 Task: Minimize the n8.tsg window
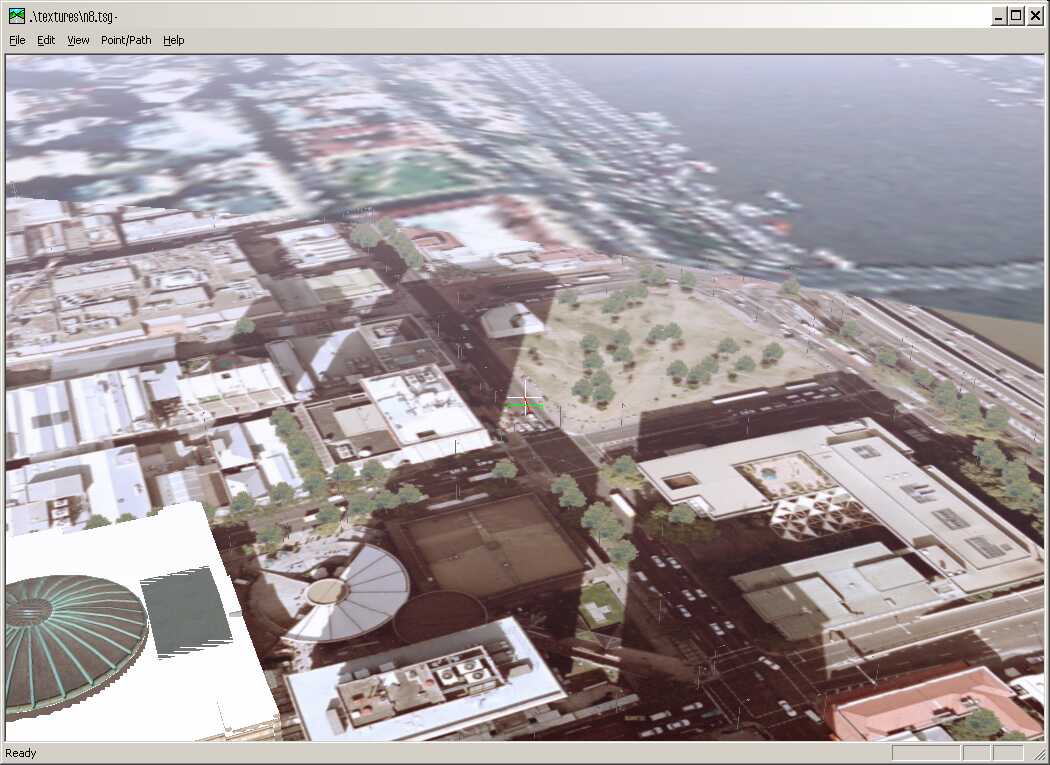pos(998,16)
